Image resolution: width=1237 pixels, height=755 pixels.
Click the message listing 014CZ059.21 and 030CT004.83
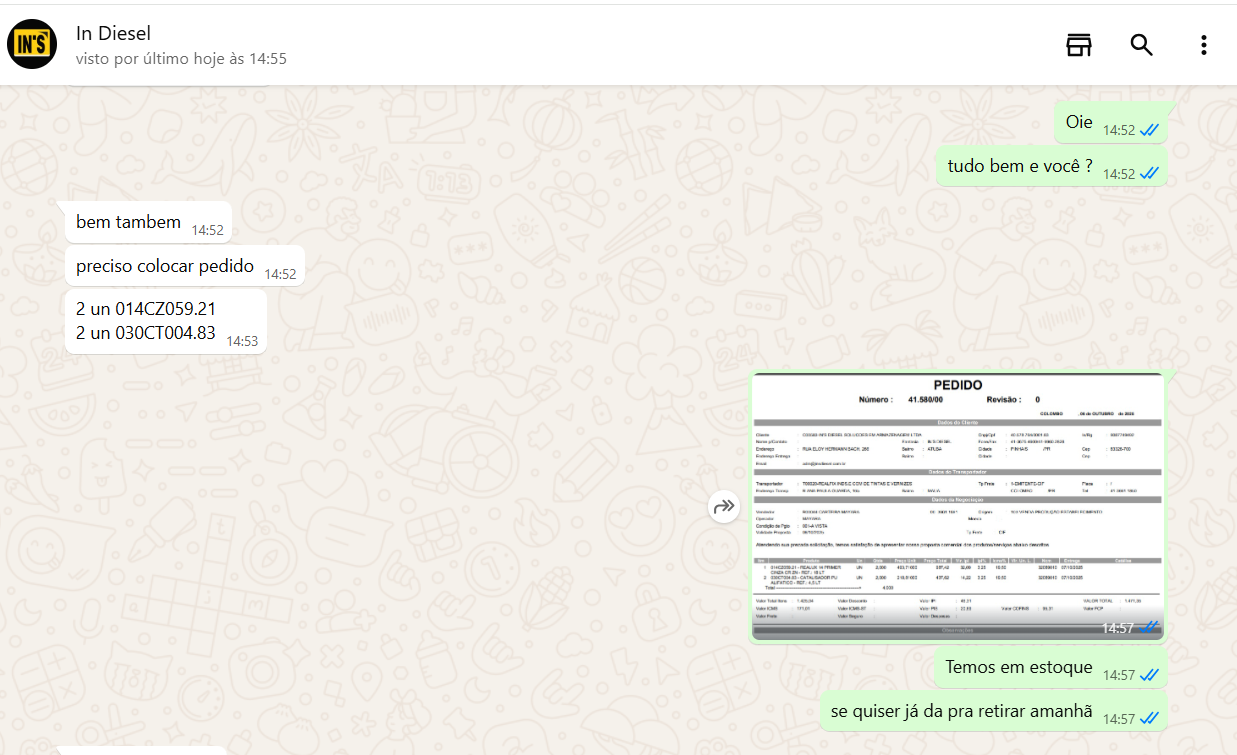pyautogui.click(x=146, y=321)
